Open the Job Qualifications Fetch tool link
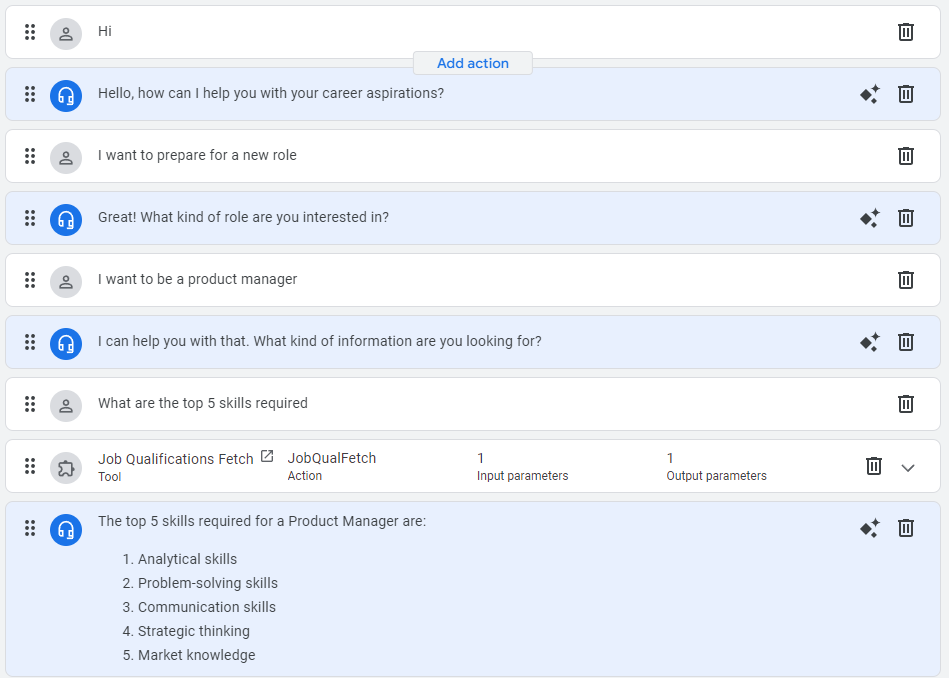This screenshot has height=678, width=949. [x=267, y=456]
